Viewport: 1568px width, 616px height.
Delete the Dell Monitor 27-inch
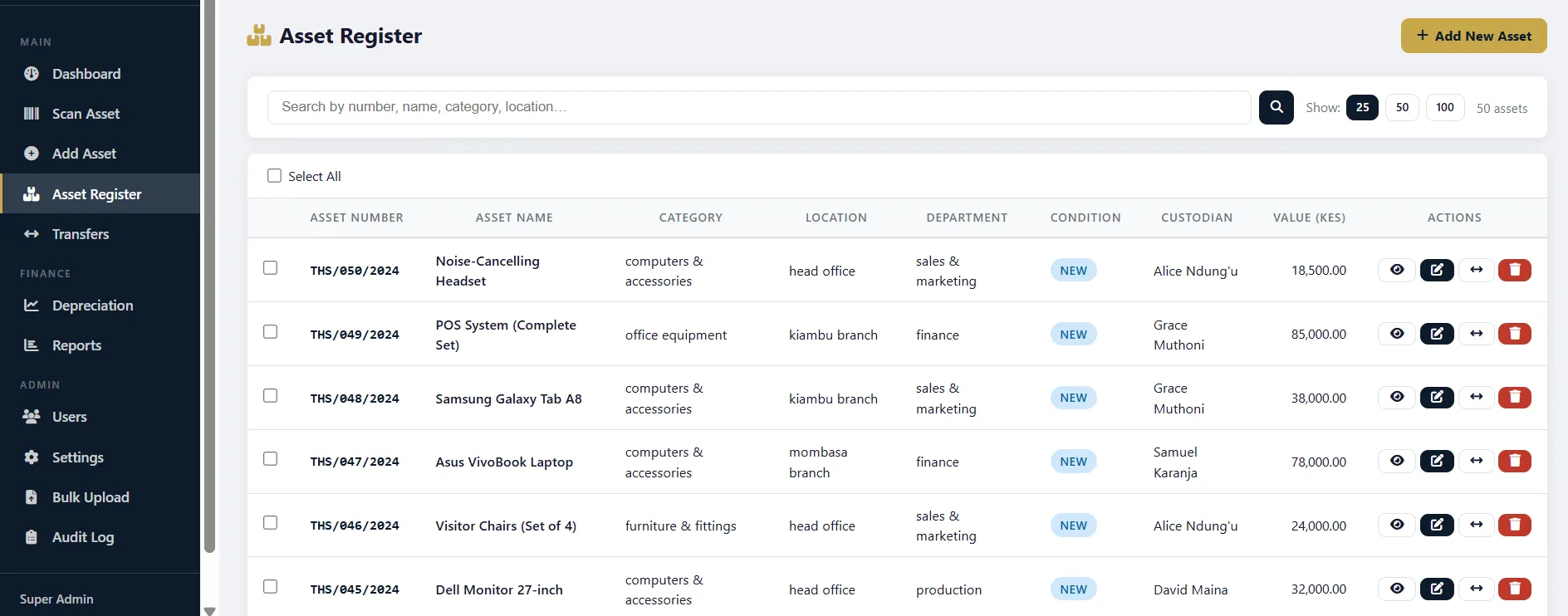[x=1515, y=589]
